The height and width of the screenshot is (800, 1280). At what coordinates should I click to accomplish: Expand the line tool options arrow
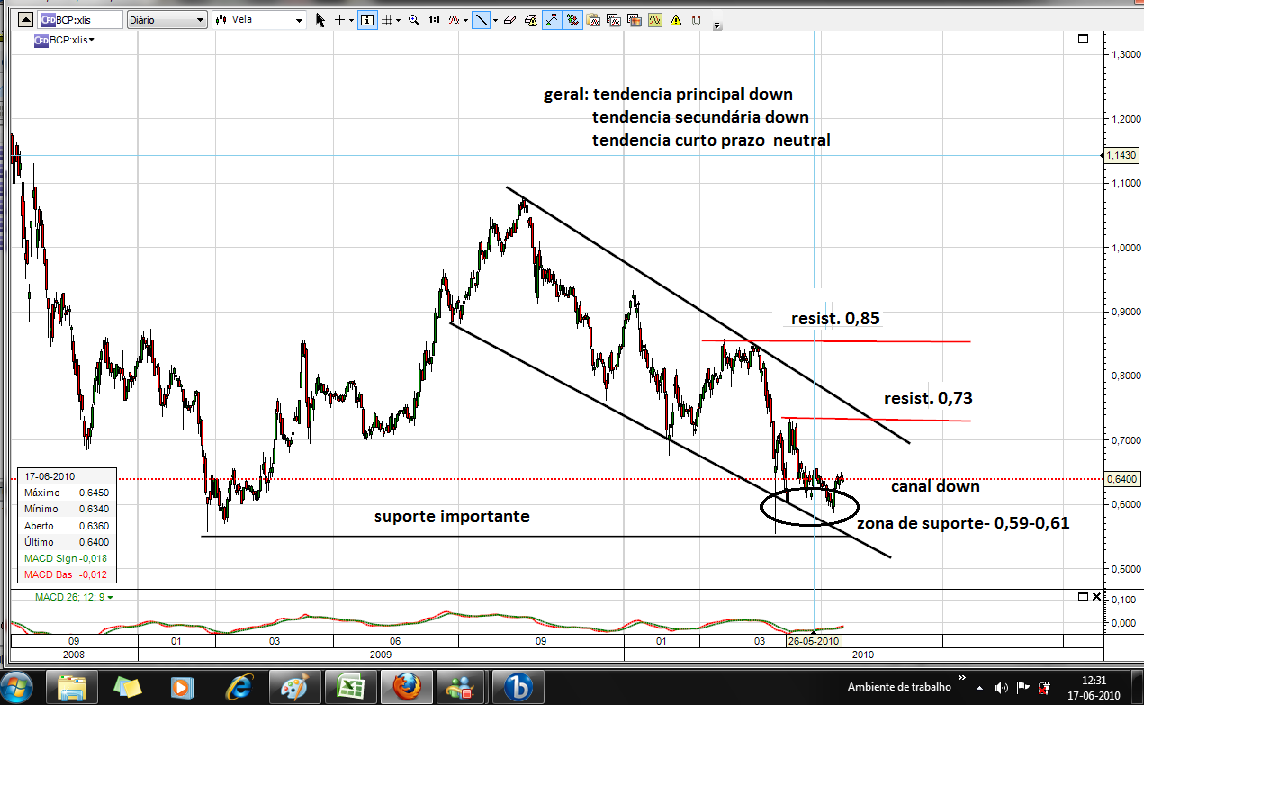(494, 19)
